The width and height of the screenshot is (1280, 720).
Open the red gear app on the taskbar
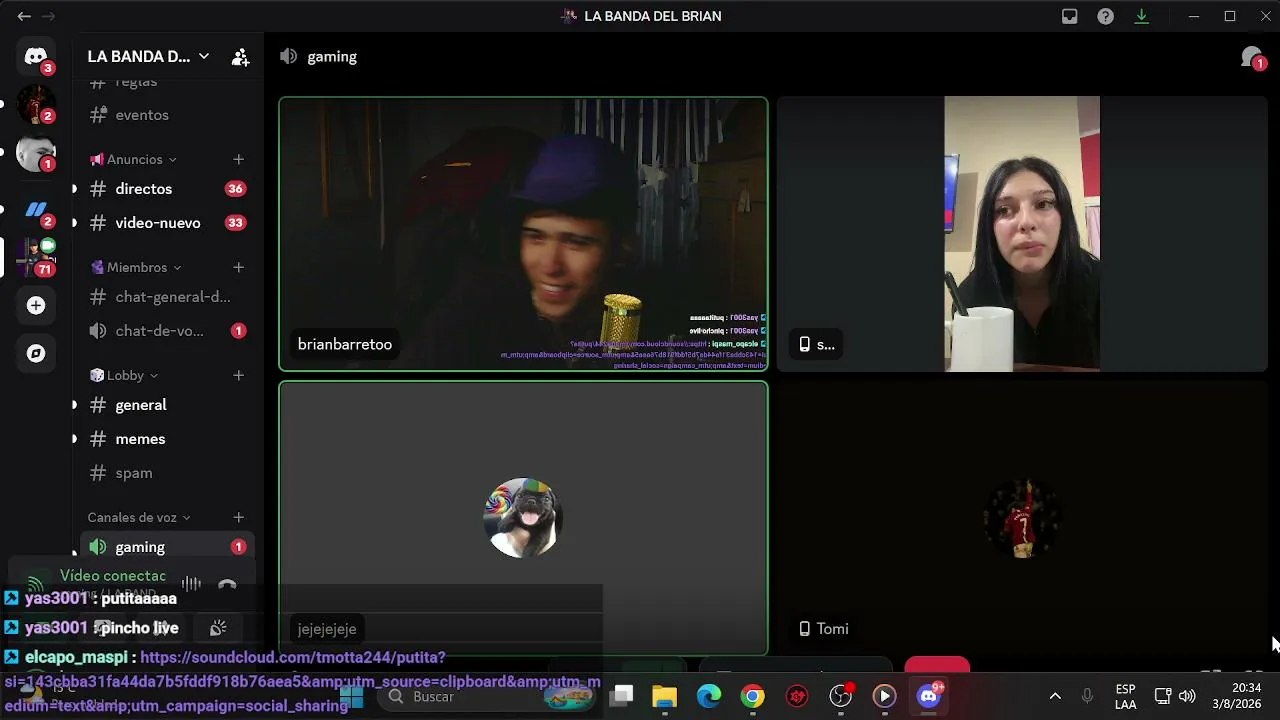pyautogui.click(x=797, y=696)
